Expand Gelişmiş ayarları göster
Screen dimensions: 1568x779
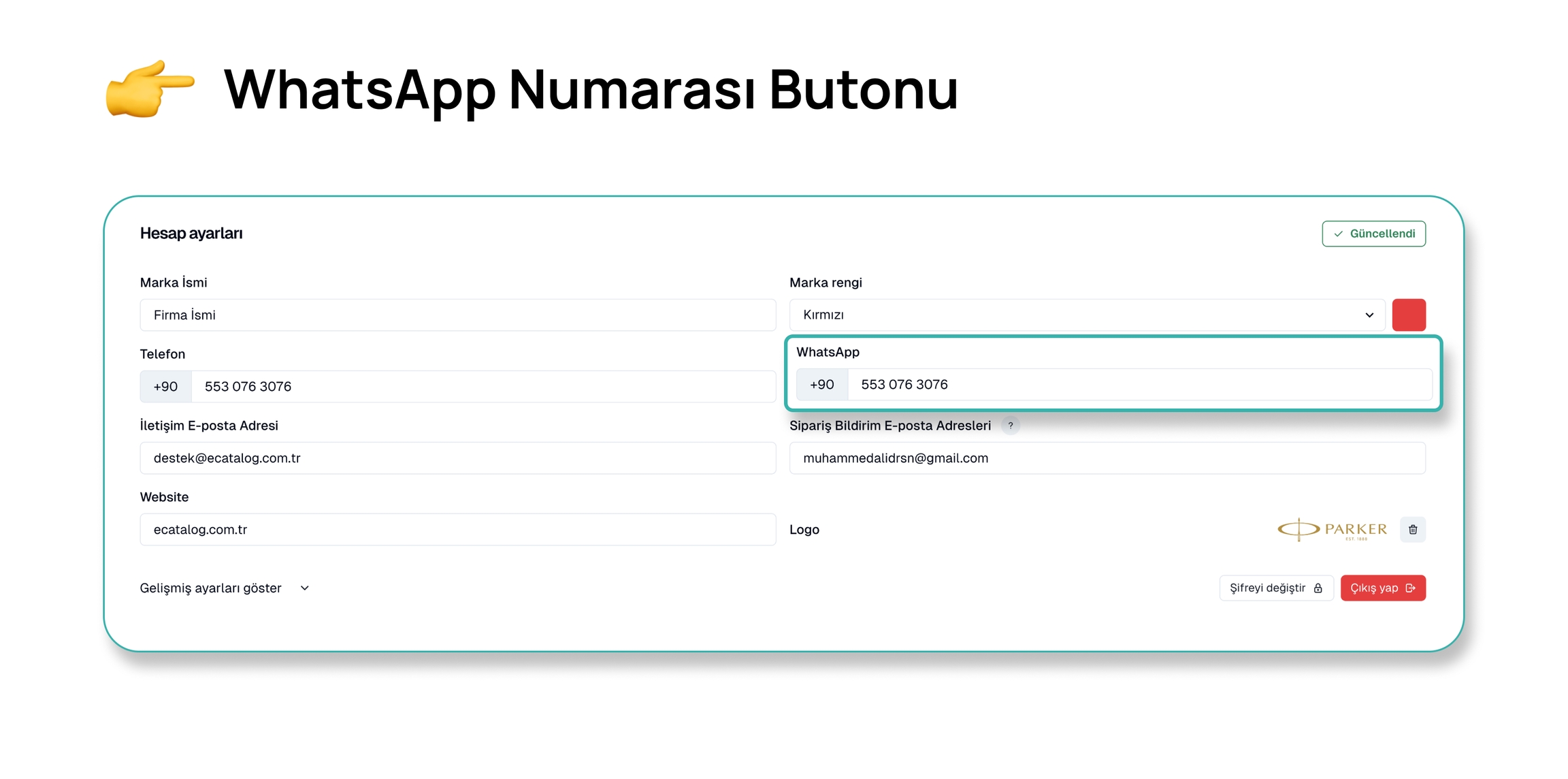[x=225, y=588]
